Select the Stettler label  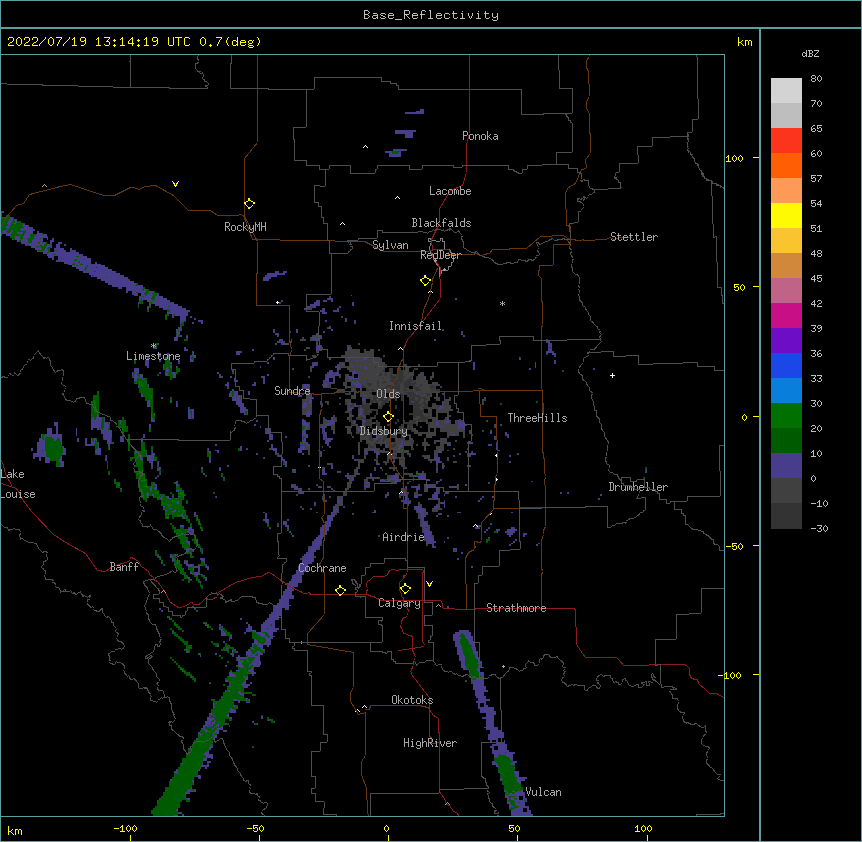[634, 237]
